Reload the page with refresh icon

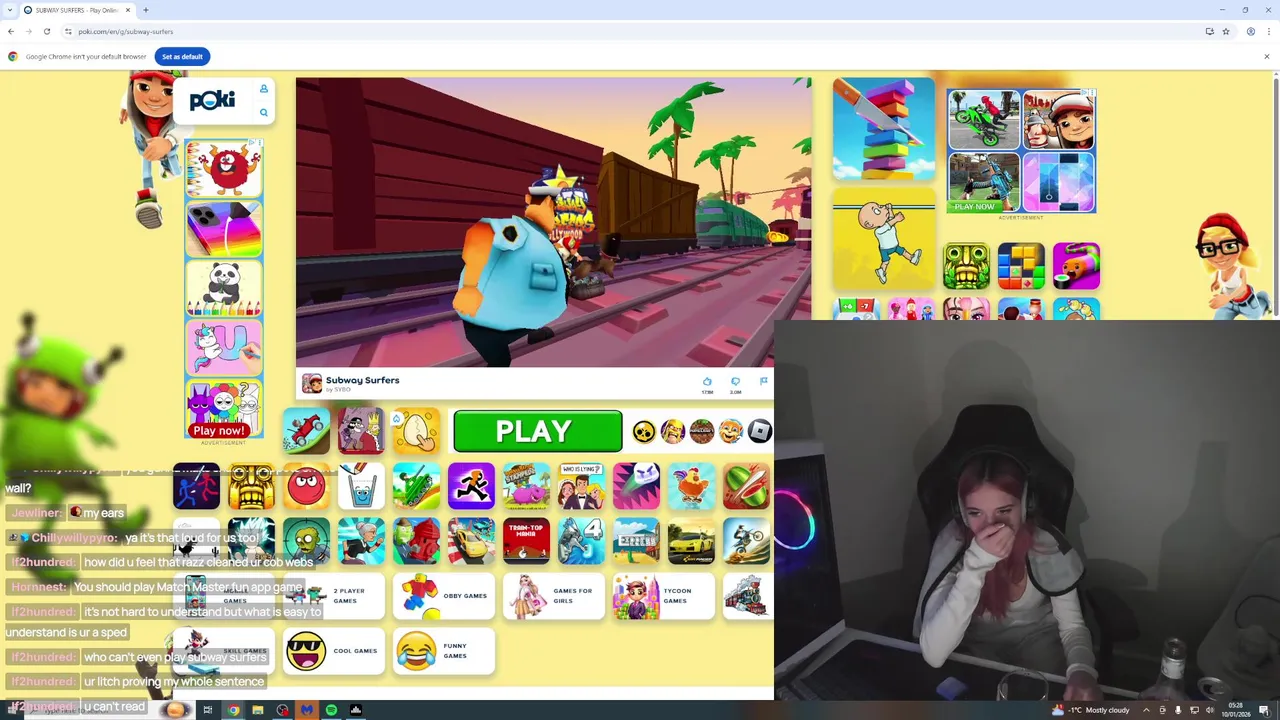coord(46,31)
